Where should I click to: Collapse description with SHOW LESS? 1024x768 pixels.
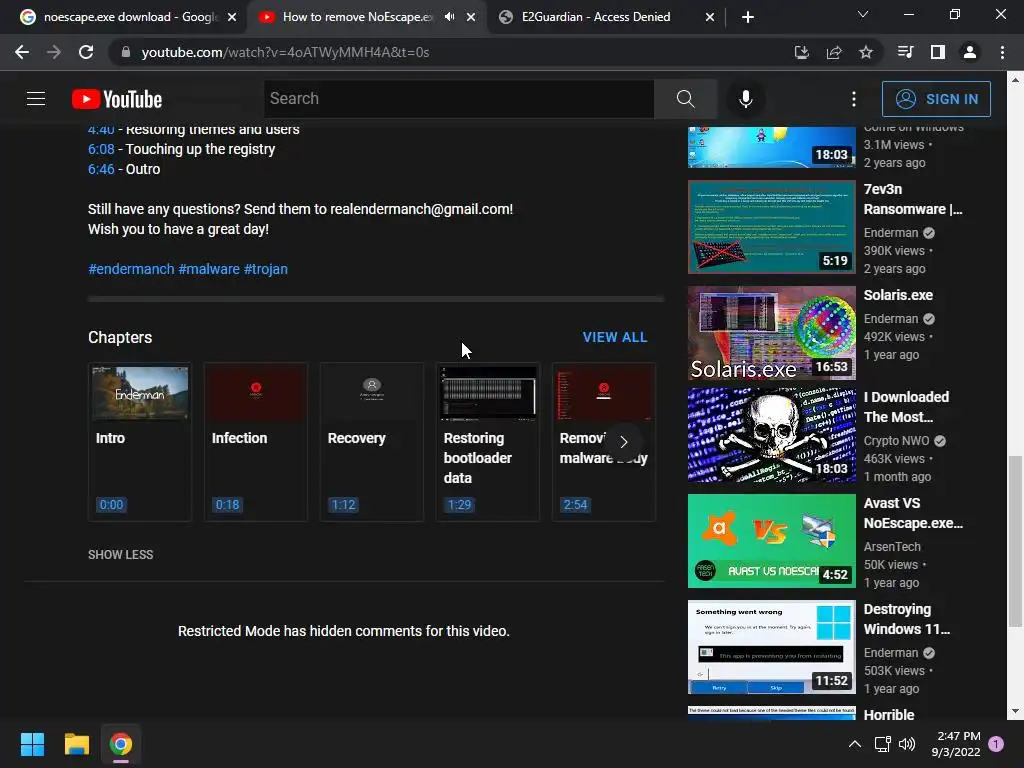[121, 554]
